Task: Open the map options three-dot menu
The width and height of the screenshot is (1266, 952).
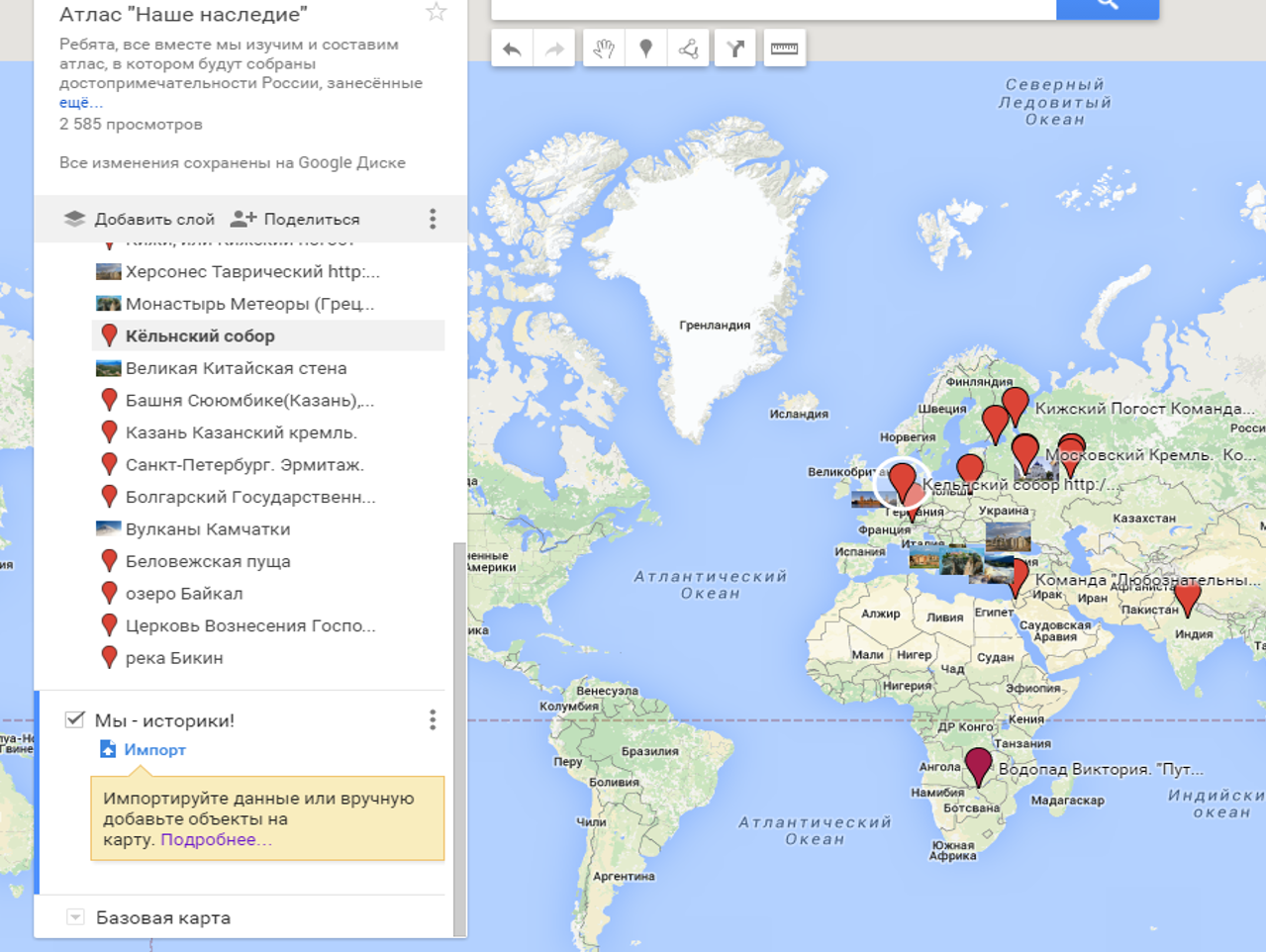Action: click(433, 219)
